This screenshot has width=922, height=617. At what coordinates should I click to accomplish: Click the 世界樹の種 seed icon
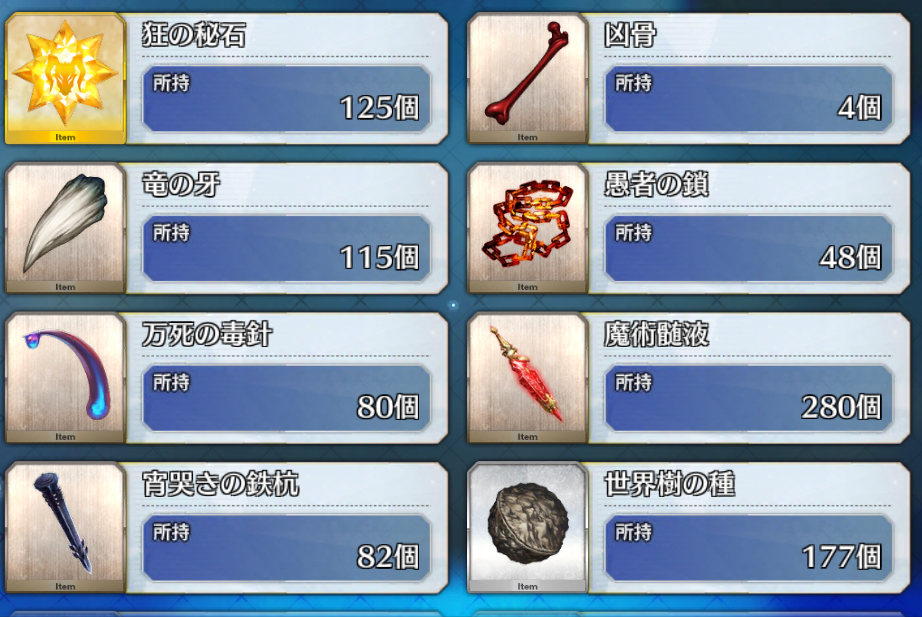click(527, 528)
